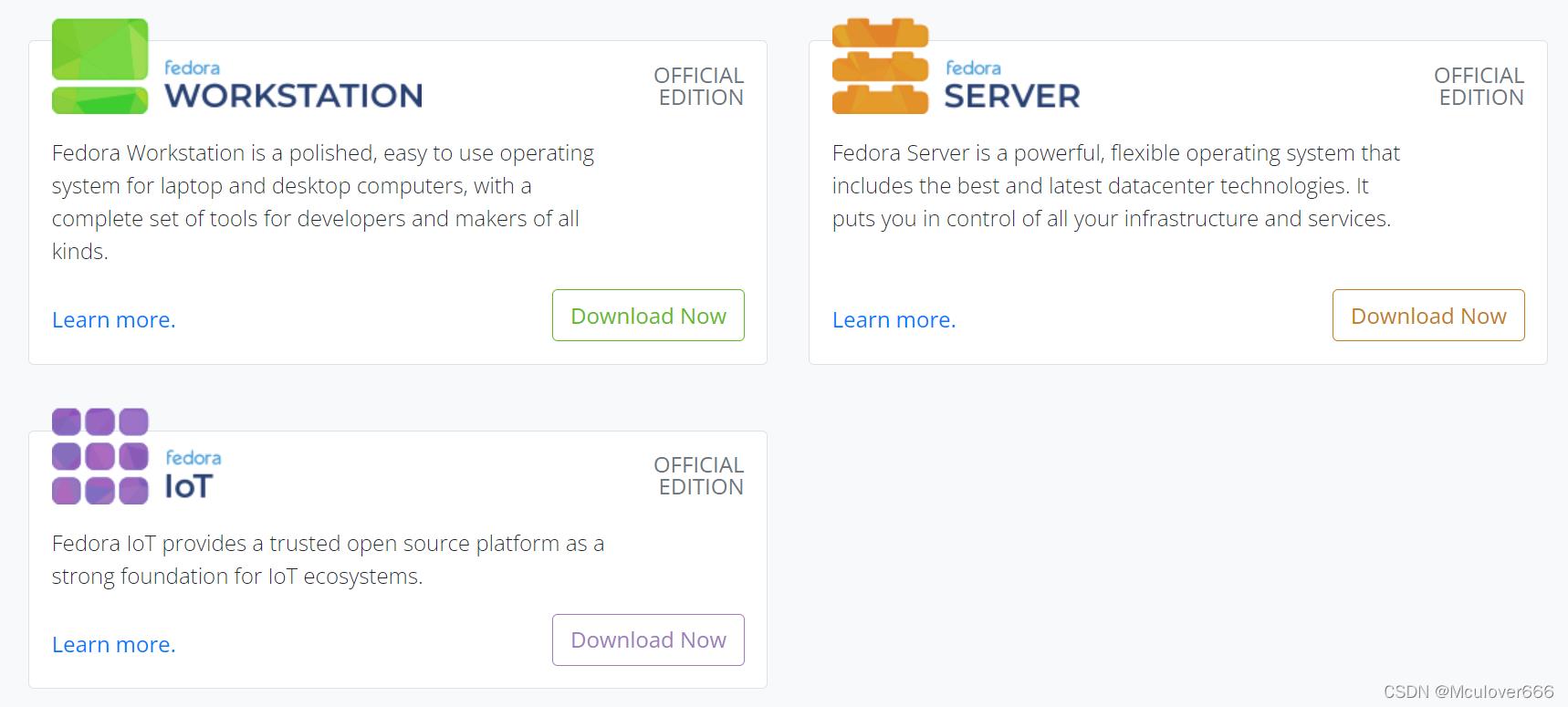Image resolution: width=1568 pixels, height=707 pixels.
Task: Click the purple Fedora IoT logo icon
Action: [x=99, y=456]
